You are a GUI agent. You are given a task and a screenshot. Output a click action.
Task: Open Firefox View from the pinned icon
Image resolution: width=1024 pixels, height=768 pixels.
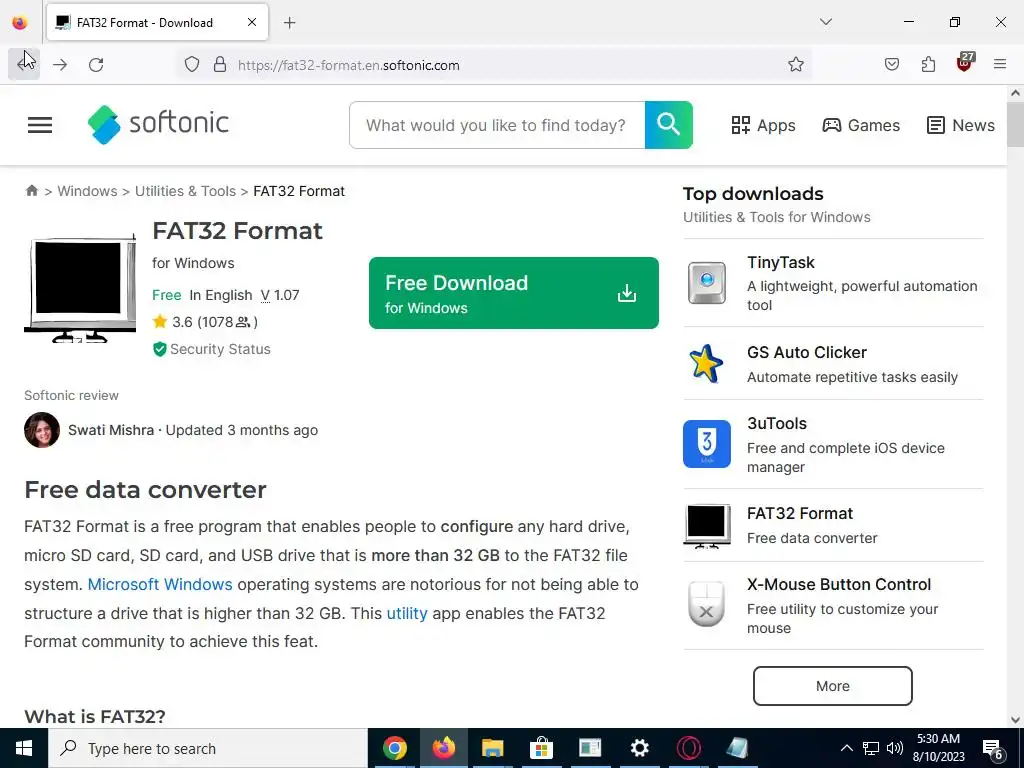pyautogui.click(x=20, y=23)
